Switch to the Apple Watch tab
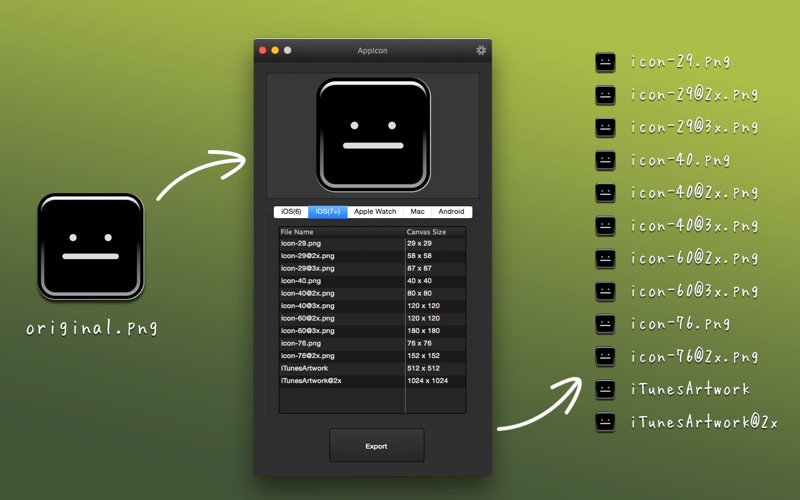 coord(375,212)
